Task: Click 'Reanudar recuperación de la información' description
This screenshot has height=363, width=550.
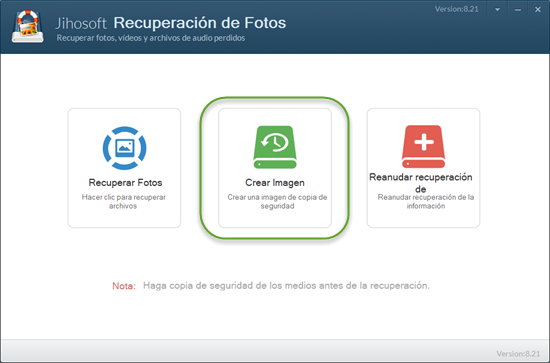Action: 426,202
